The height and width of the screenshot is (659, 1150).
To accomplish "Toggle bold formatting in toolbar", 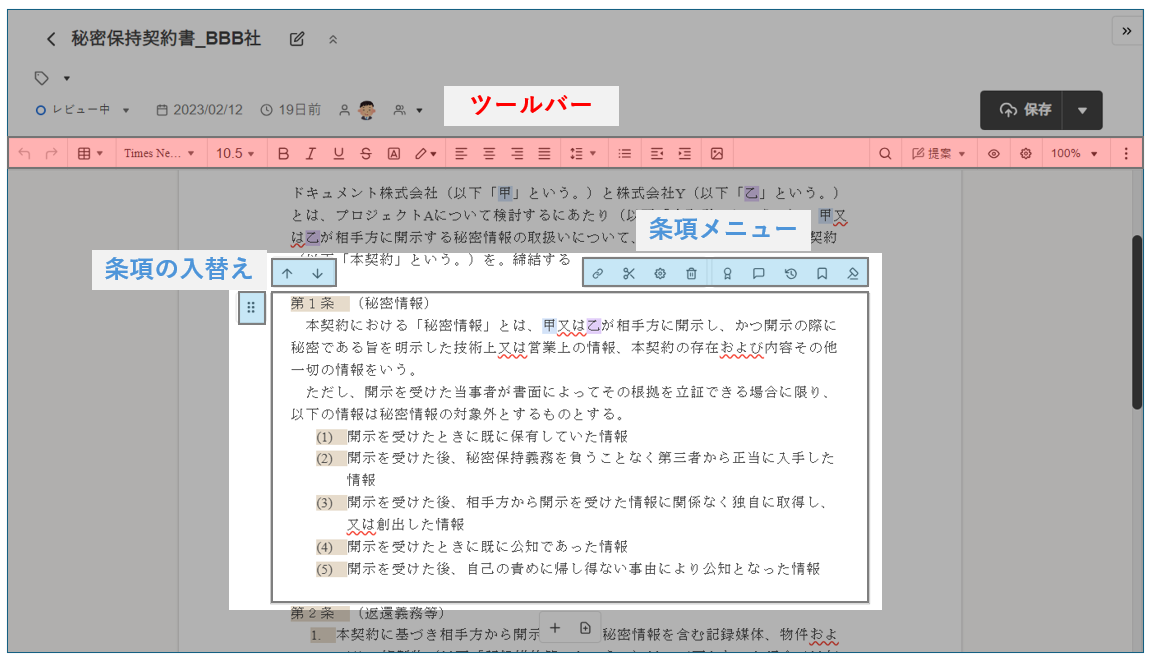I will click(283, 154).
